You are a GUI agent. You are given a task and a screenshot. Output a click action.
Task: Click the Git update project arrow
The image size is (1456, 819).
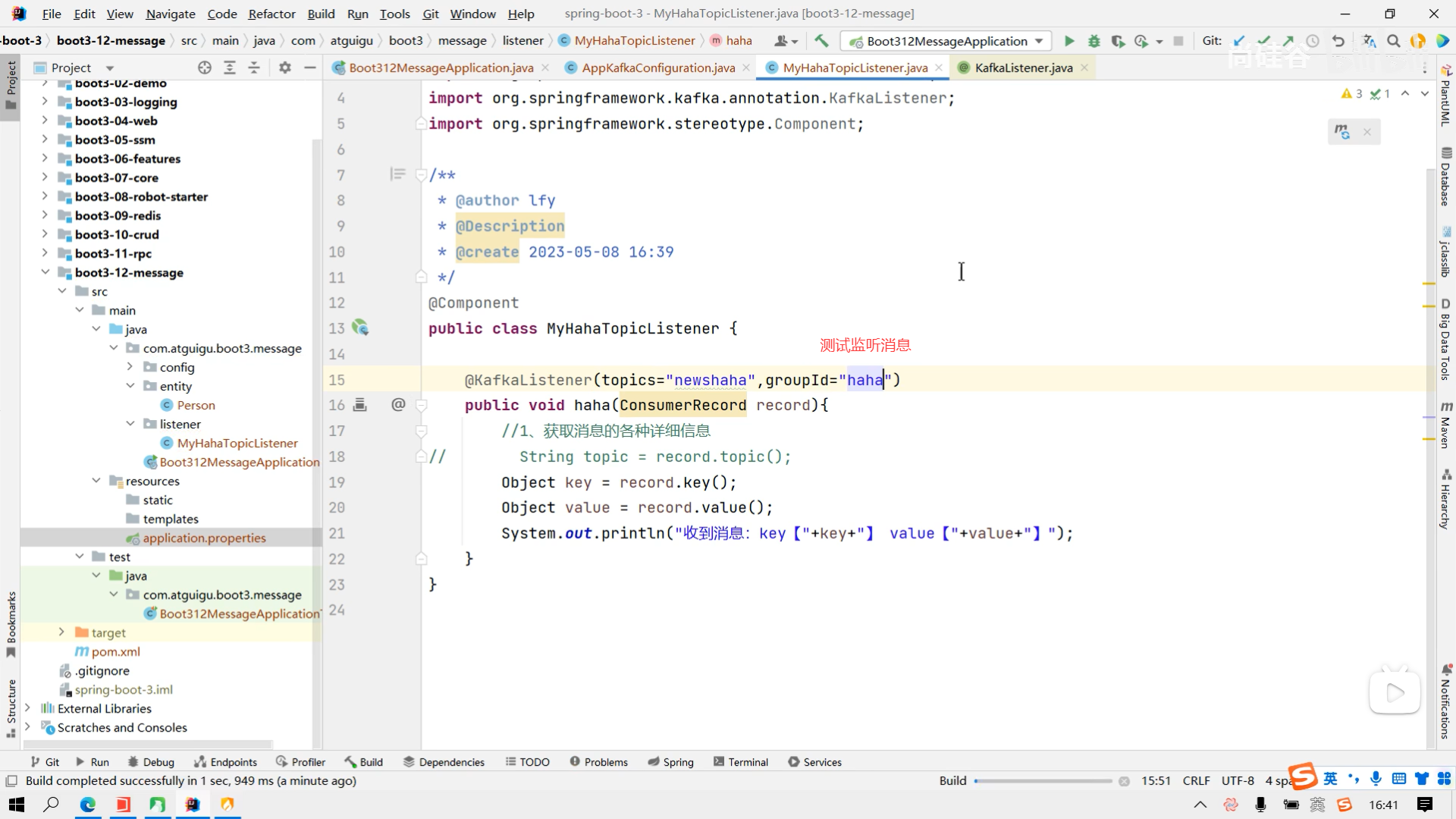[1239, 41]
